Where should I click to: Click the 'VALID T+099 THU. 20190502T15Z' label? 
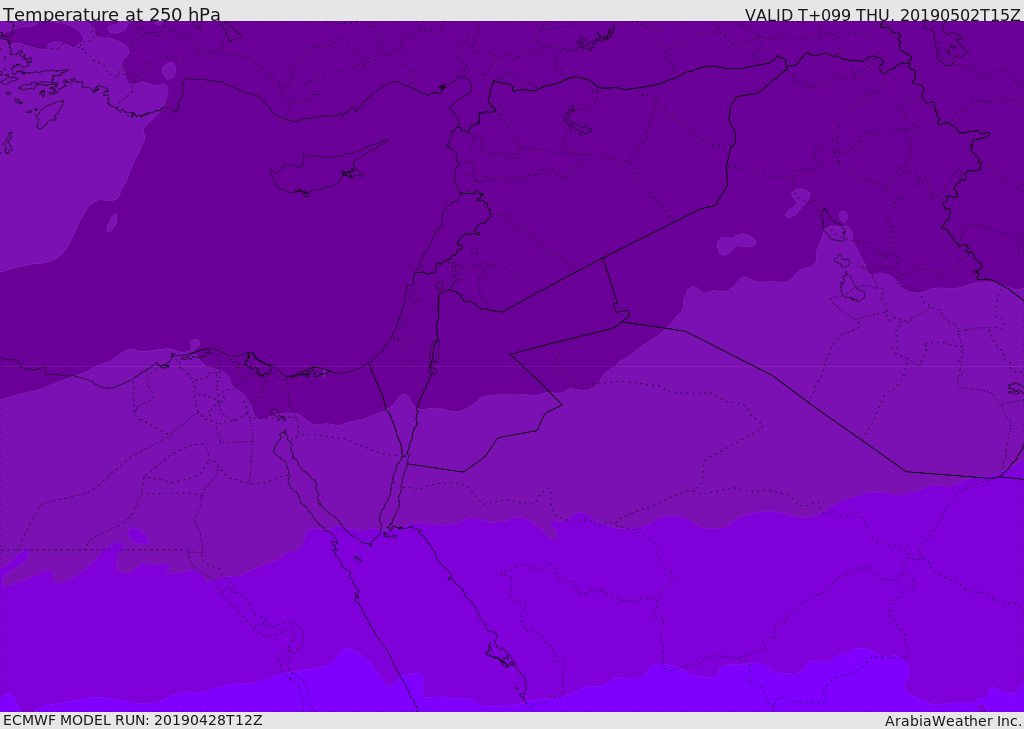[883, 14]
